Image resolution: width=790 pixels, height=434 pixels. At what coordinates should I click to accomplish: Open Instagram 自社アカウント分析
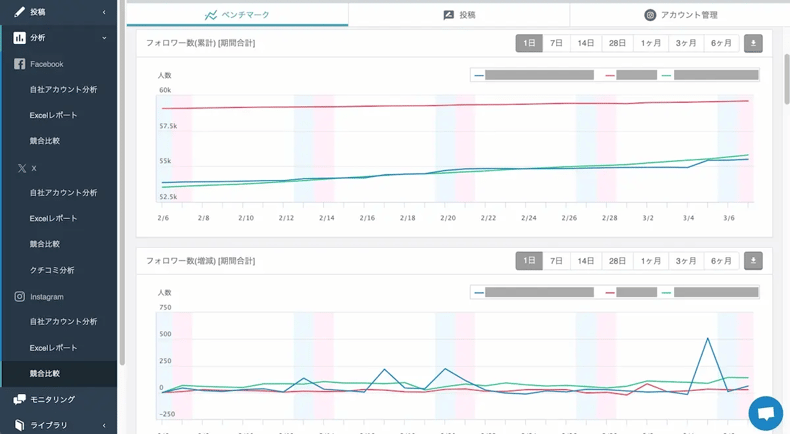[x=63, y=322]
